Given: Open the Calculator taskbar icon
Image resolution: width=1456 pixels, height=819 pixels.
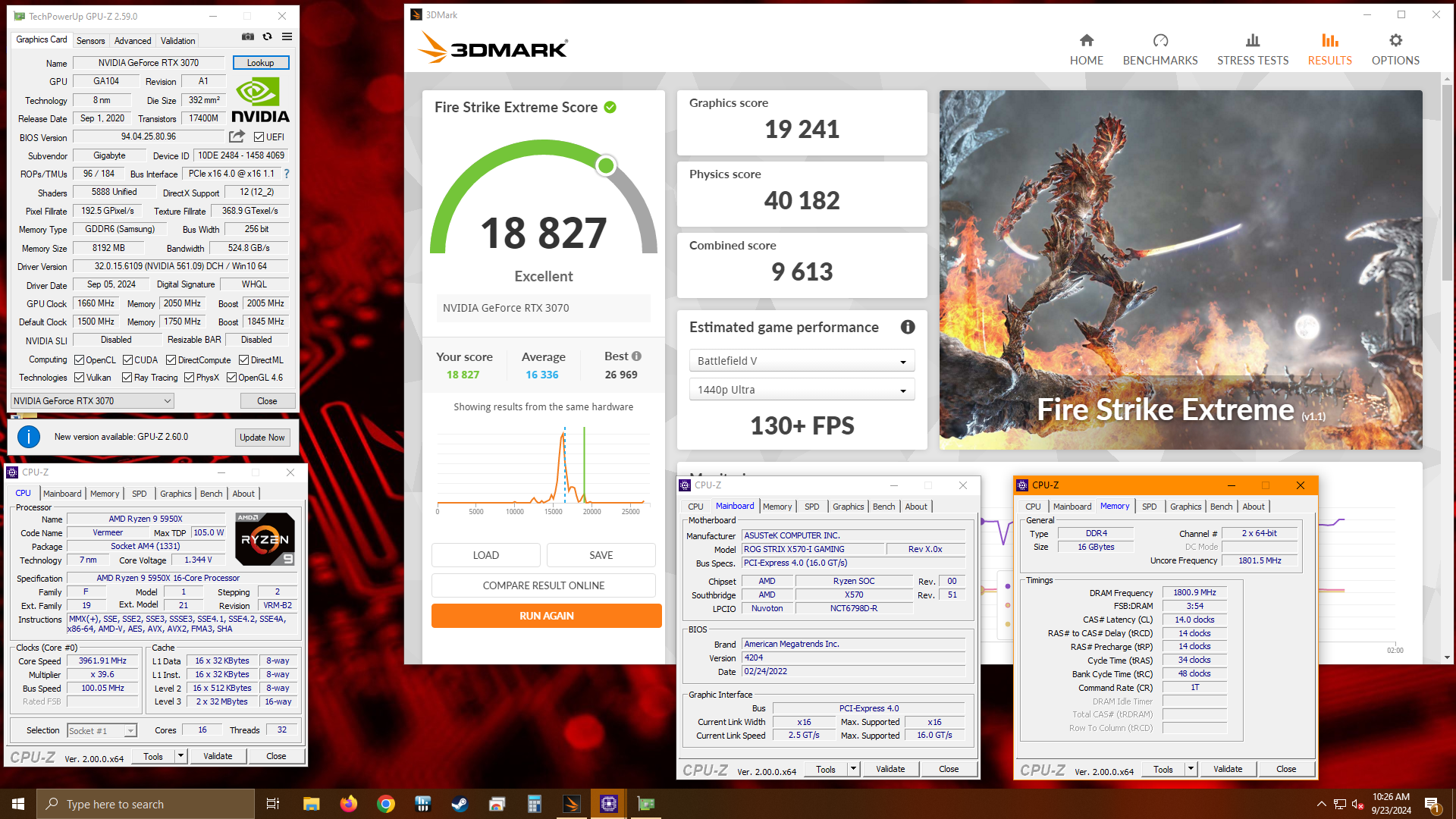Looking at the screenshot, I should tap(535, 804).
